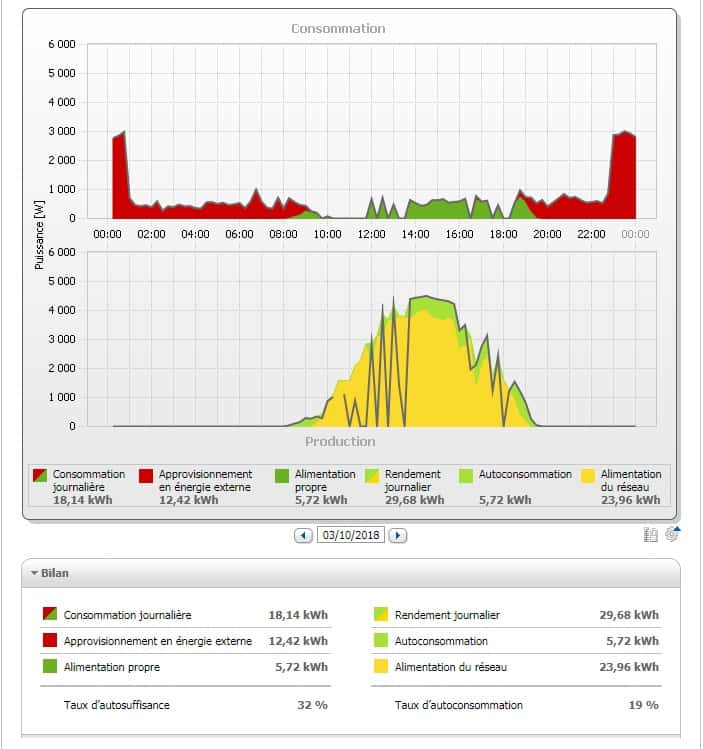
Task: Click Consommation journalière icon in Bilan
Action: tap(50, 615)
